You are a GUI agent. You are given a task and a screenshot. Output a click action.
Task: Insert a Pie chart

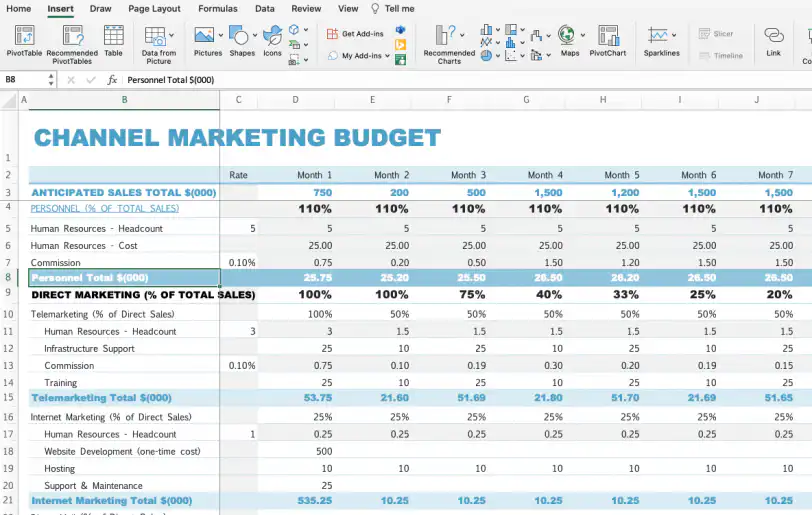tap(486, 55)
